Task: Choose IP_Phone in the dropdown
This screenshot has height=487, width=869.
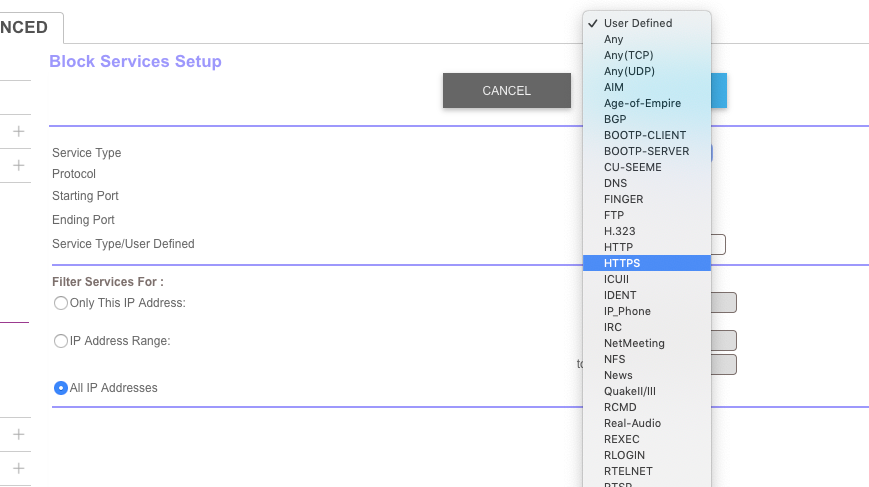Action: (x=627, y=311)
